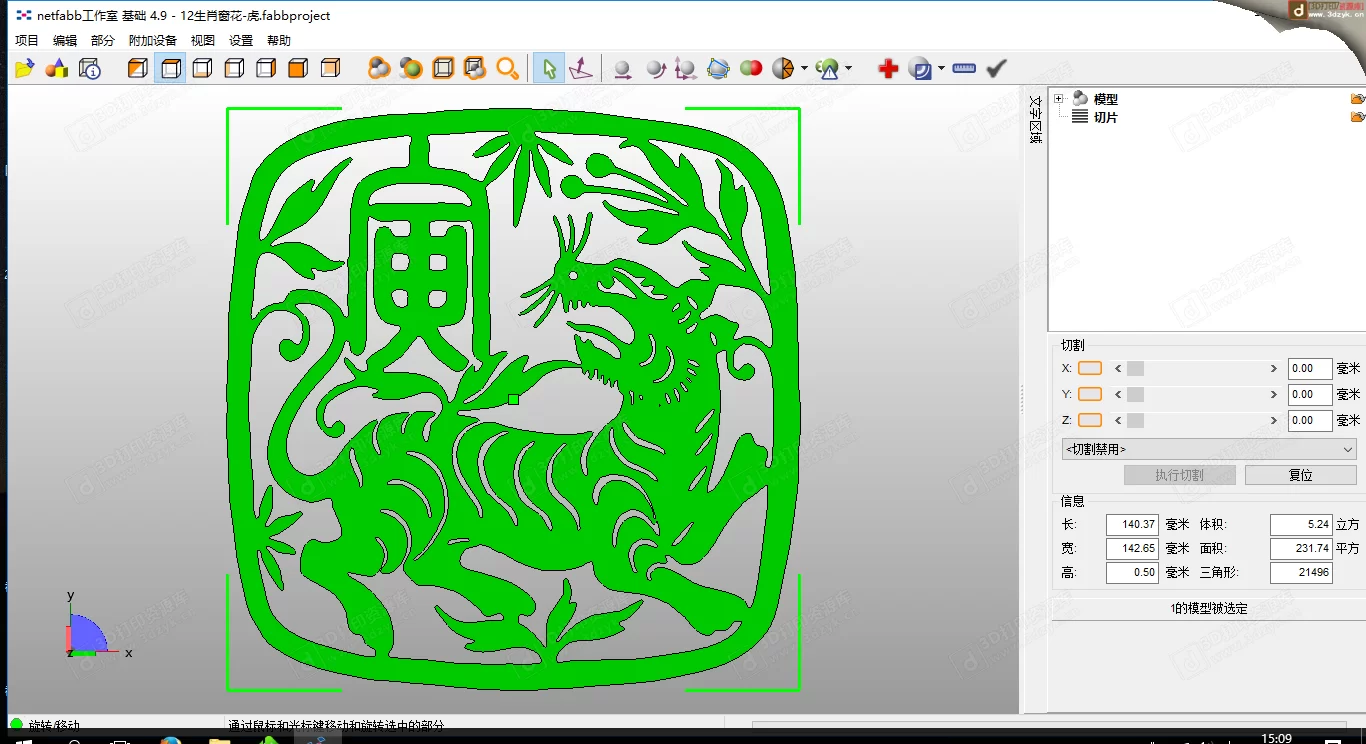1366x744 pixels.
Task: Click the Z slider right arrow
Action: click(x=1274, y=420)
